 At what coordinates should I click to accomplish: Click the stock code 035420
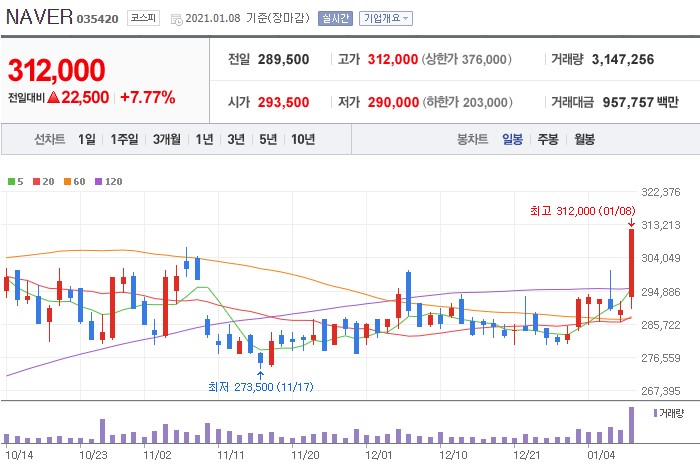click(x=97, y=19)
